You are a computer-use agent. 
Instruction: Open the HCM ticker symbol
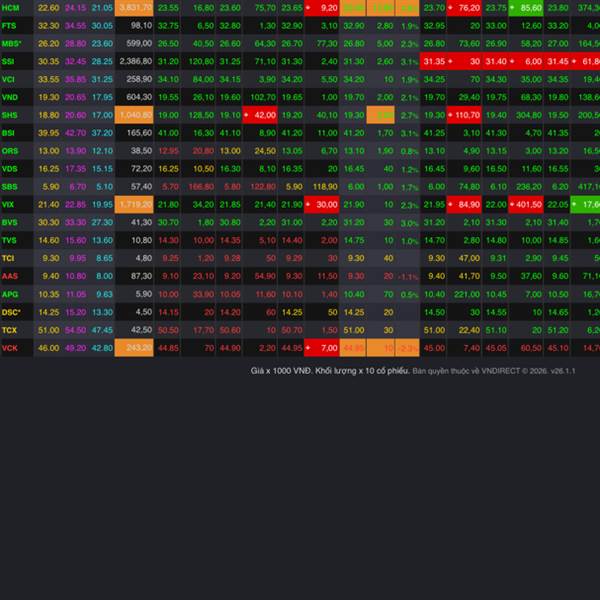click(10, 8)
